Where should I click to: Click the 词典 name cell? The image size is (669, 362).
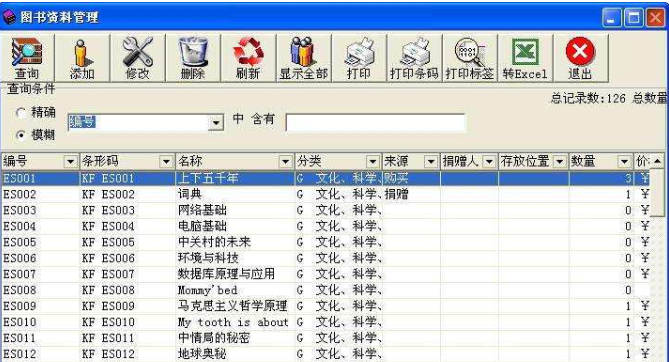coord(235,194)
